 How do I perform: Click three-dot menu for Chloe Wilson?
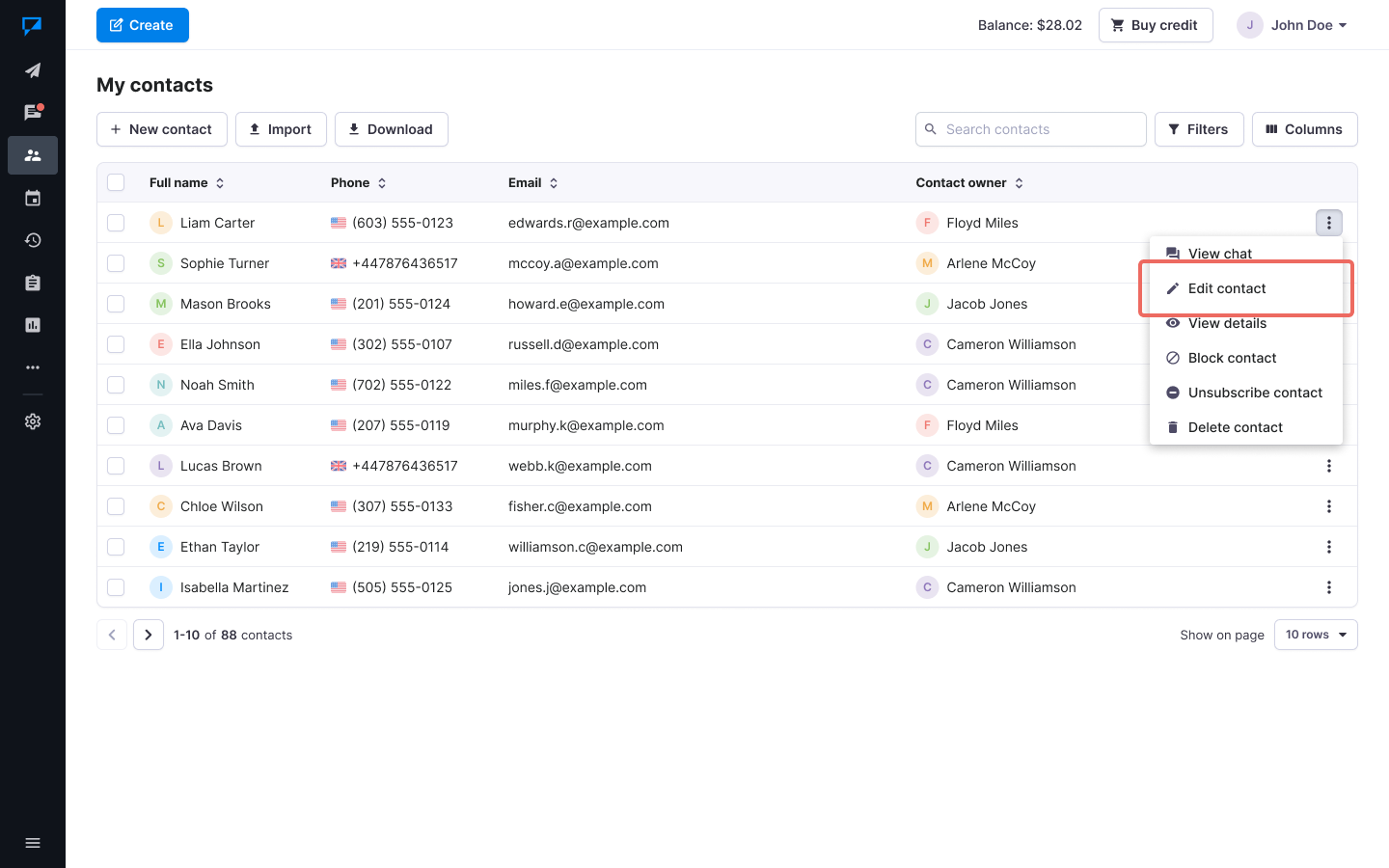point(1328,506)
